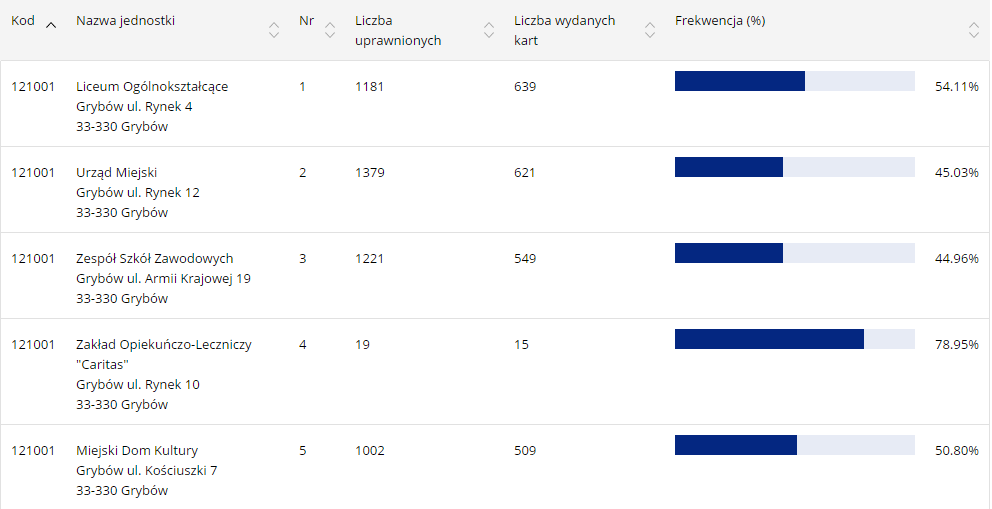992x509 pixels.
Task: Click the 50.80% percentage value
Action: pyautogui.click(x=956, y=451)
